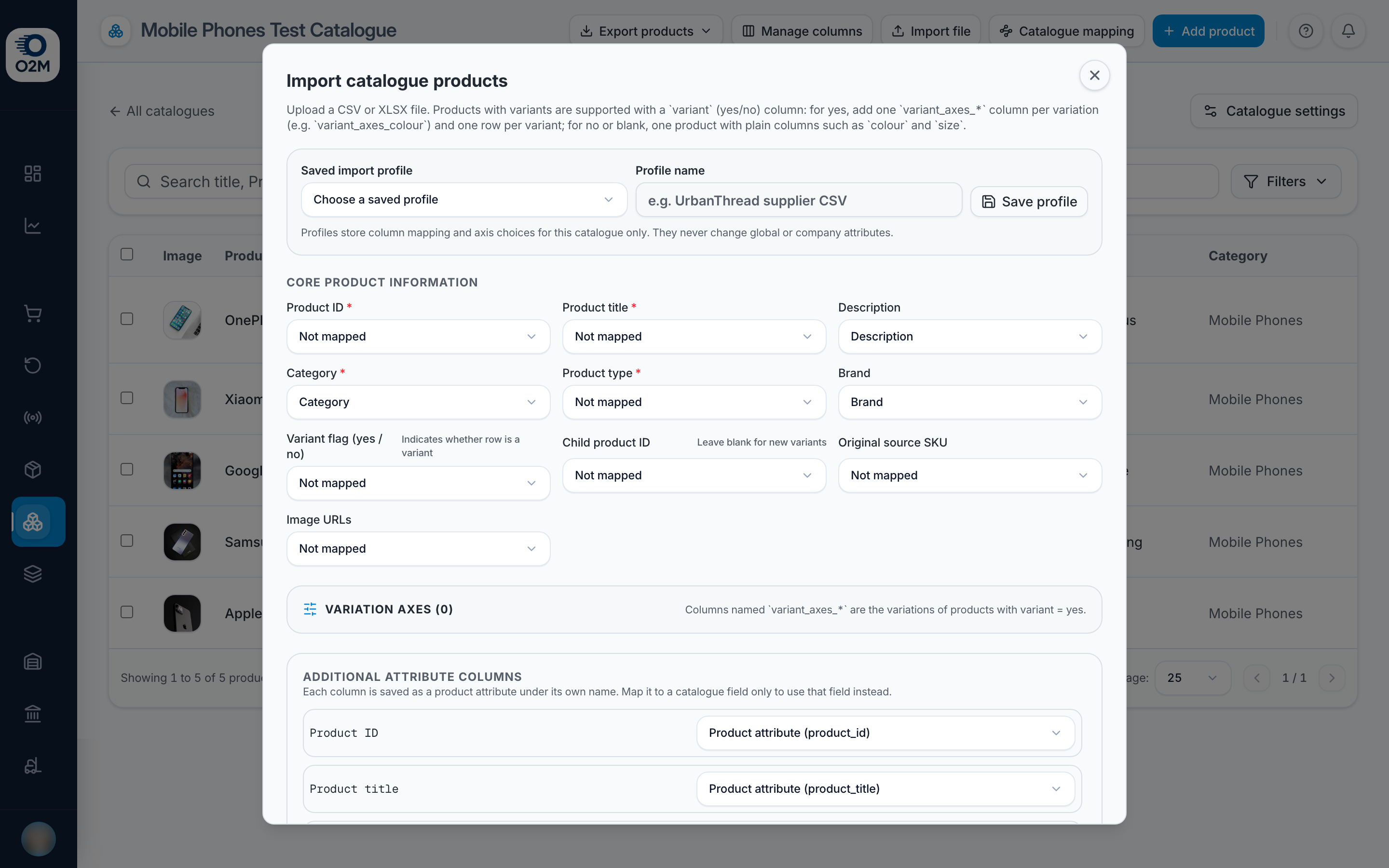Open Catalogue mapping in the toolbar

[x=1066, y=31]
